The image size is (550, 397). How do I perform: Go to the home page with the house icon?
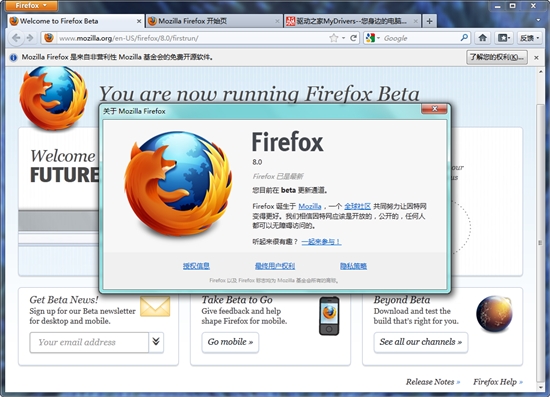coord(483,38)
